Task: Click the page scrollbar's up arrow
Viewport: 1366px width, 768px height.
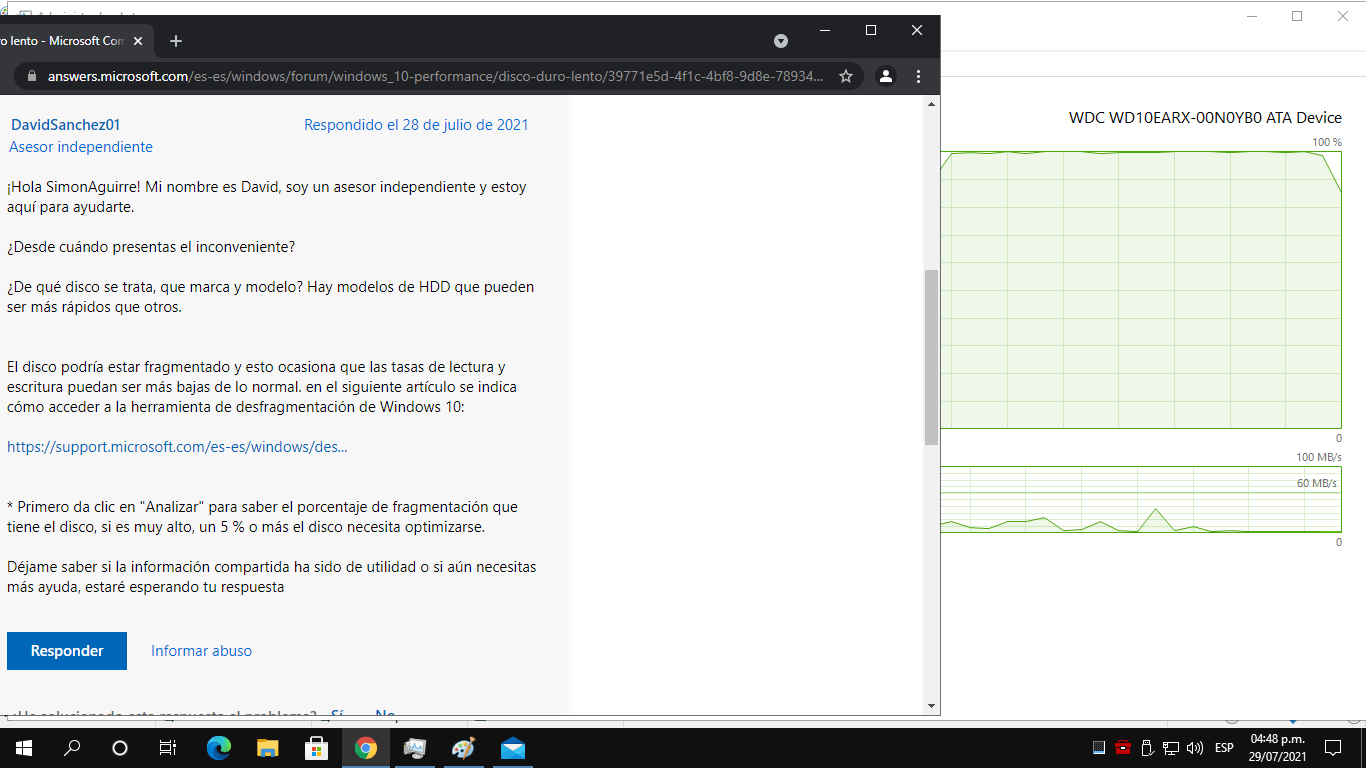Action: (932, 104)
